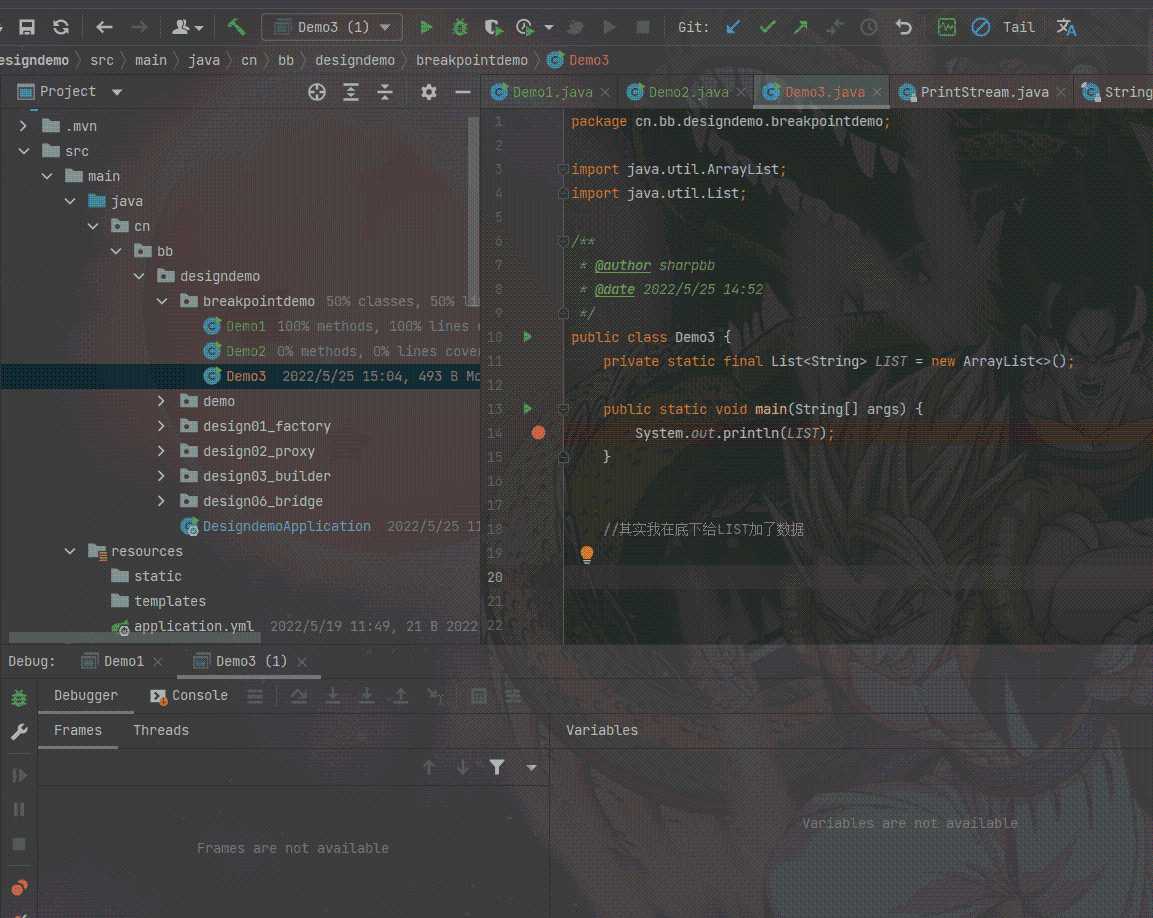The width and height of the screenshot is (1153, 918).
Task: Click the Build project hammer icon
Action: click(236, 27)
